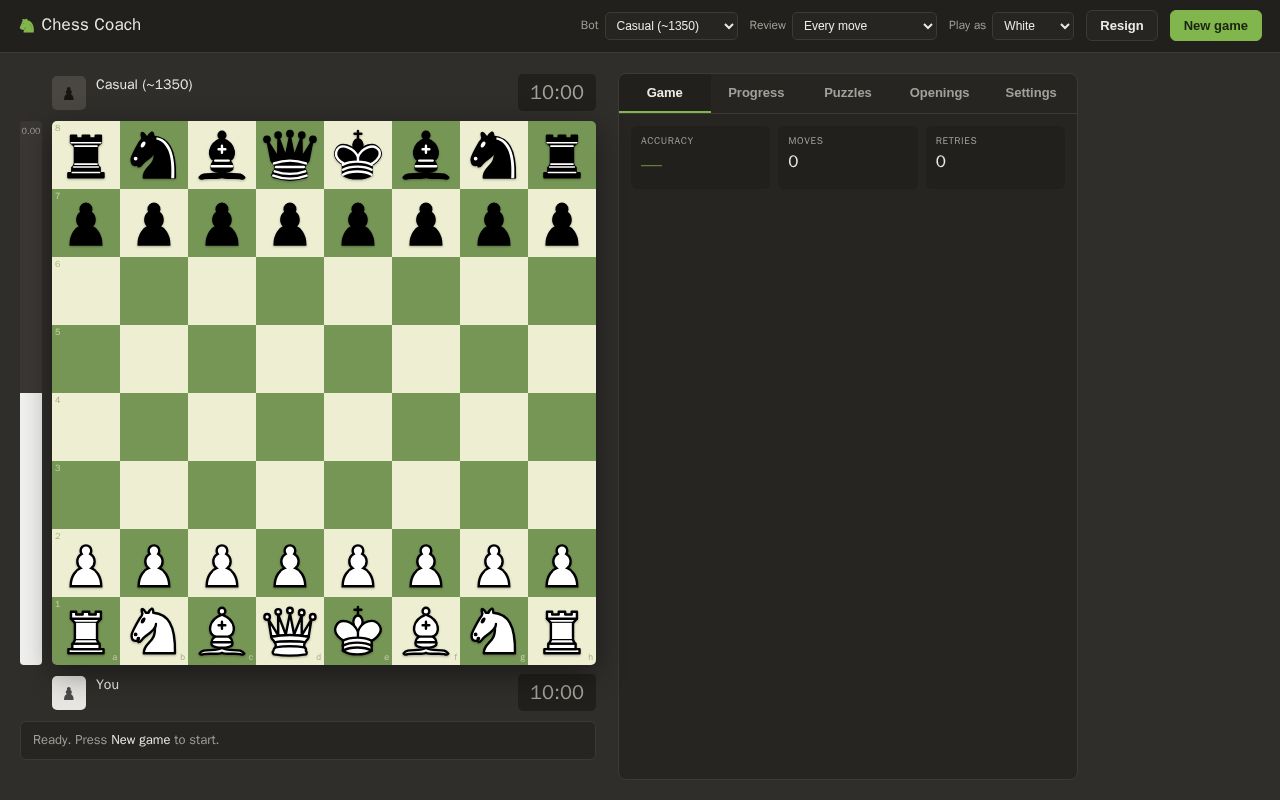Click the black knight on g8

pyautogui.click(x=494, y=155)
